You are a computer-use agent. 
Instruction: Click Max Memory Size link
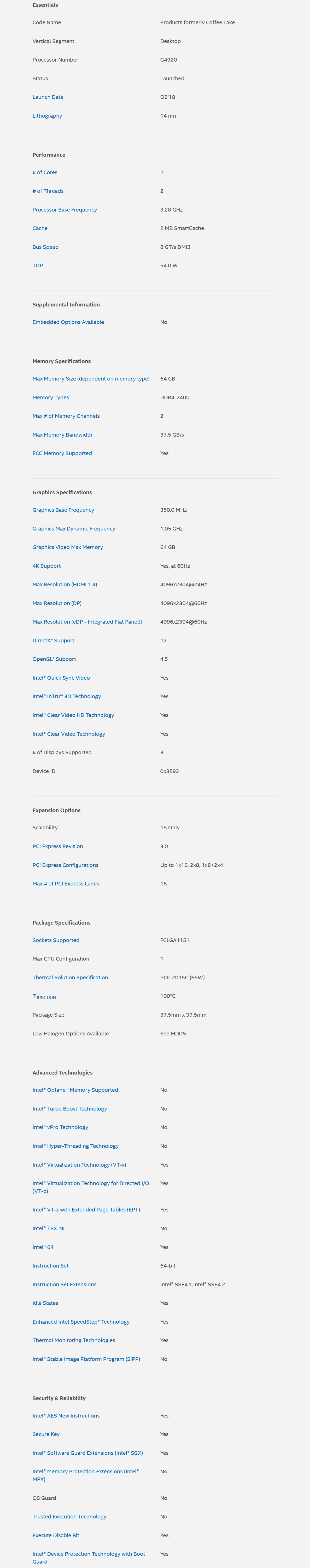point(91,379)
